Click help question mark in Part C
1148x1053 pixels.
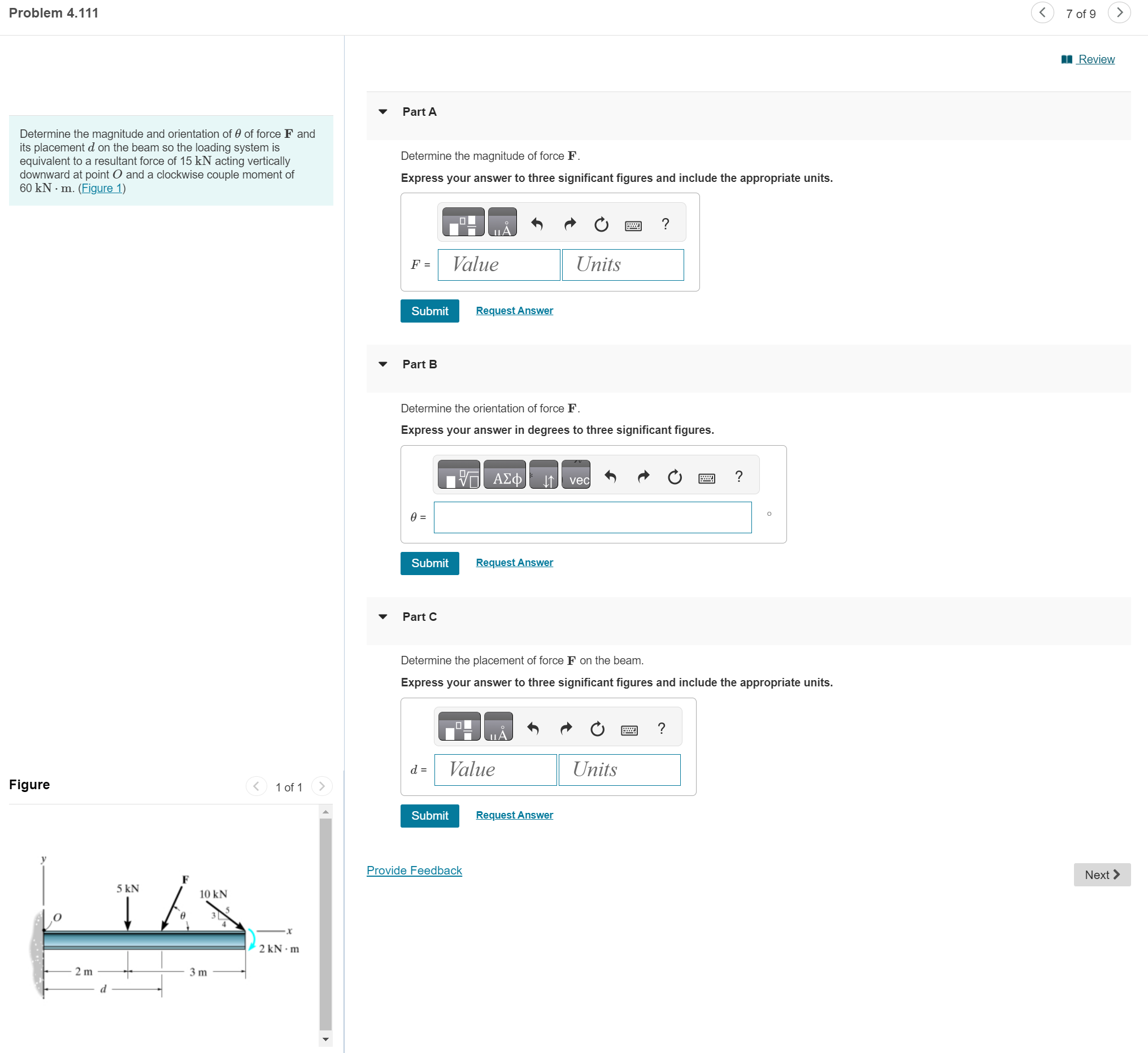pos(661,728)
